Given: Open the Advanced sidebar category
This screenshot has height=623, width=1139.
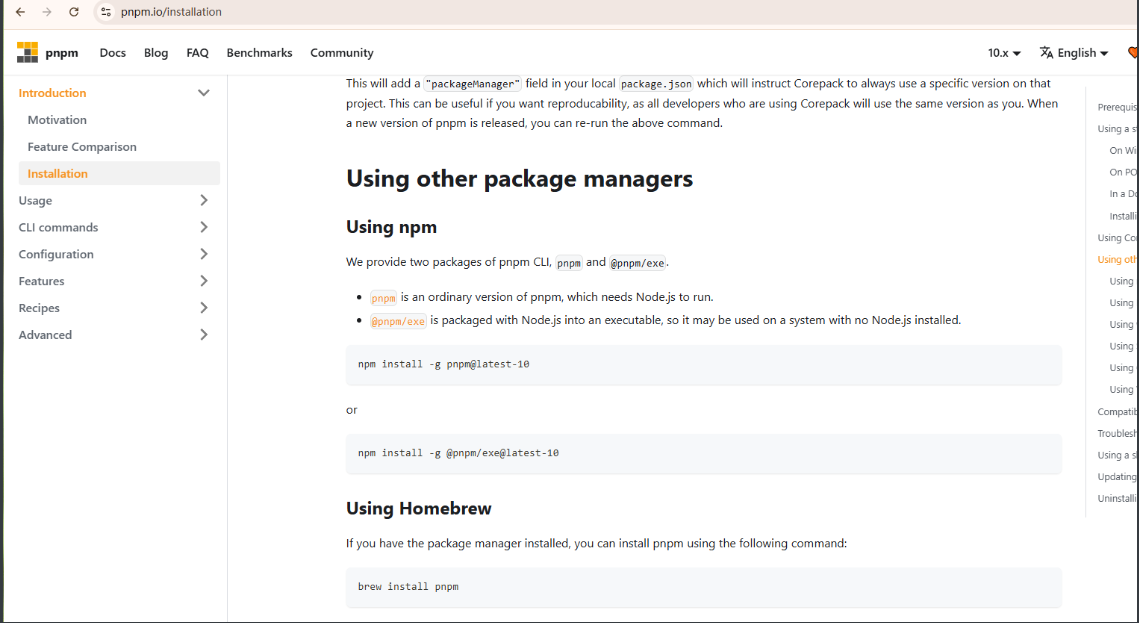Looking at the screenshot, I should [x=45, y=335].
